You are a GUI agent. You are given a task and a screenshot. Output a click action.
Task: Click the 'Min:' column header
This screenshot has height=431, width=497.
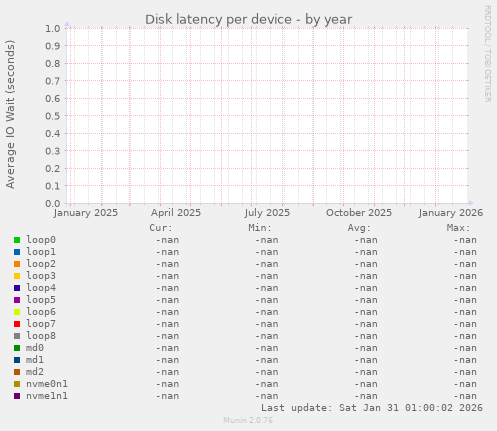260,228
